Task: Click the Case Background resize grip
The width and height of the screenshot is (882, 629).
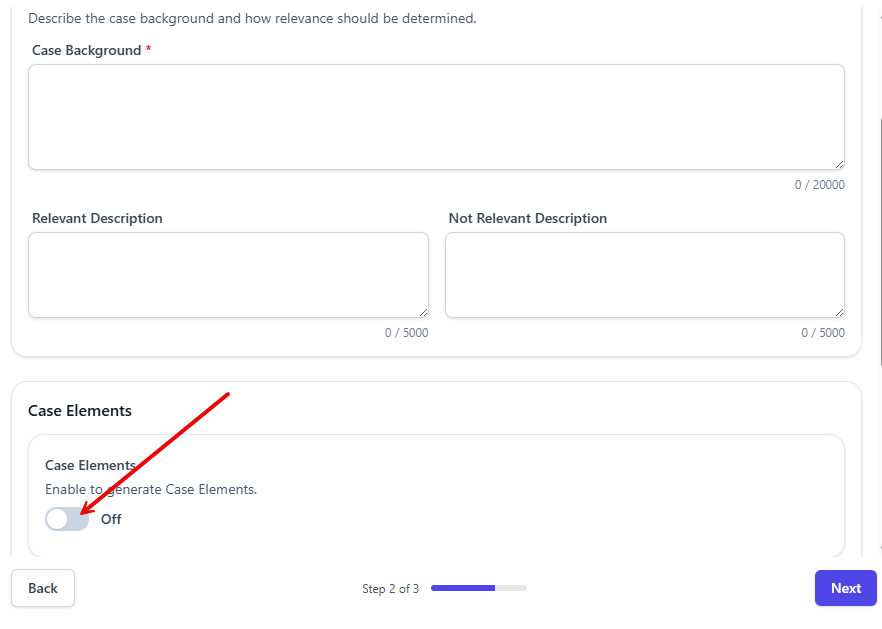Action: pyautogui.click(x=838, y=163)
